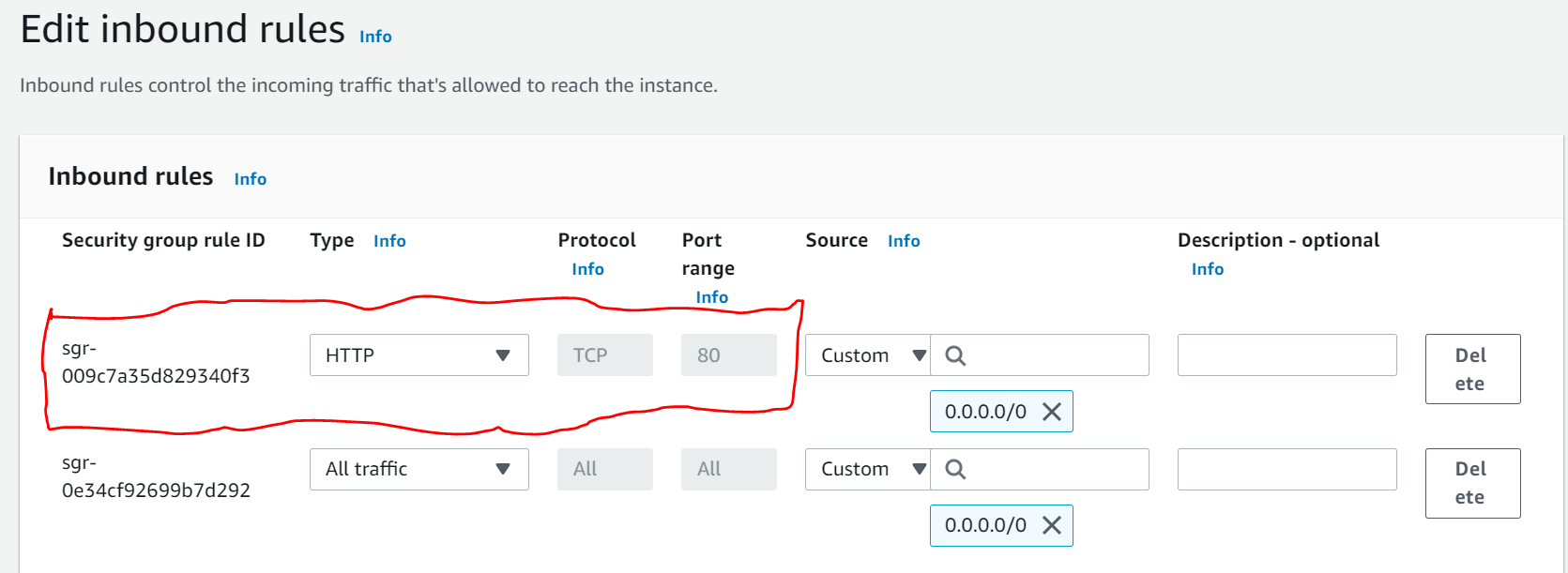Open Info link beside Edit inbound rules title
Image resolution: width=1568 pixels, height=573 pixels.
point(375,37)
